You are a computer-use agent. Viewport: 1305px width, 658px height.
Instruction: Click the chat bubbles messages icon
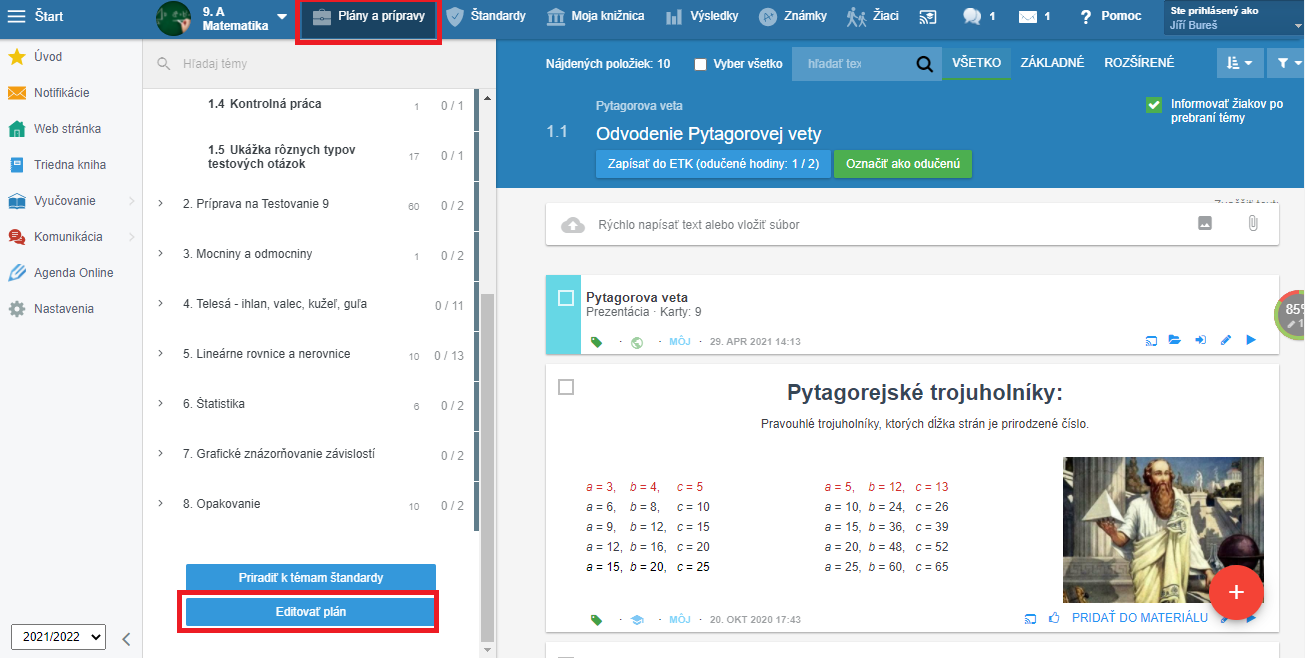971,16
